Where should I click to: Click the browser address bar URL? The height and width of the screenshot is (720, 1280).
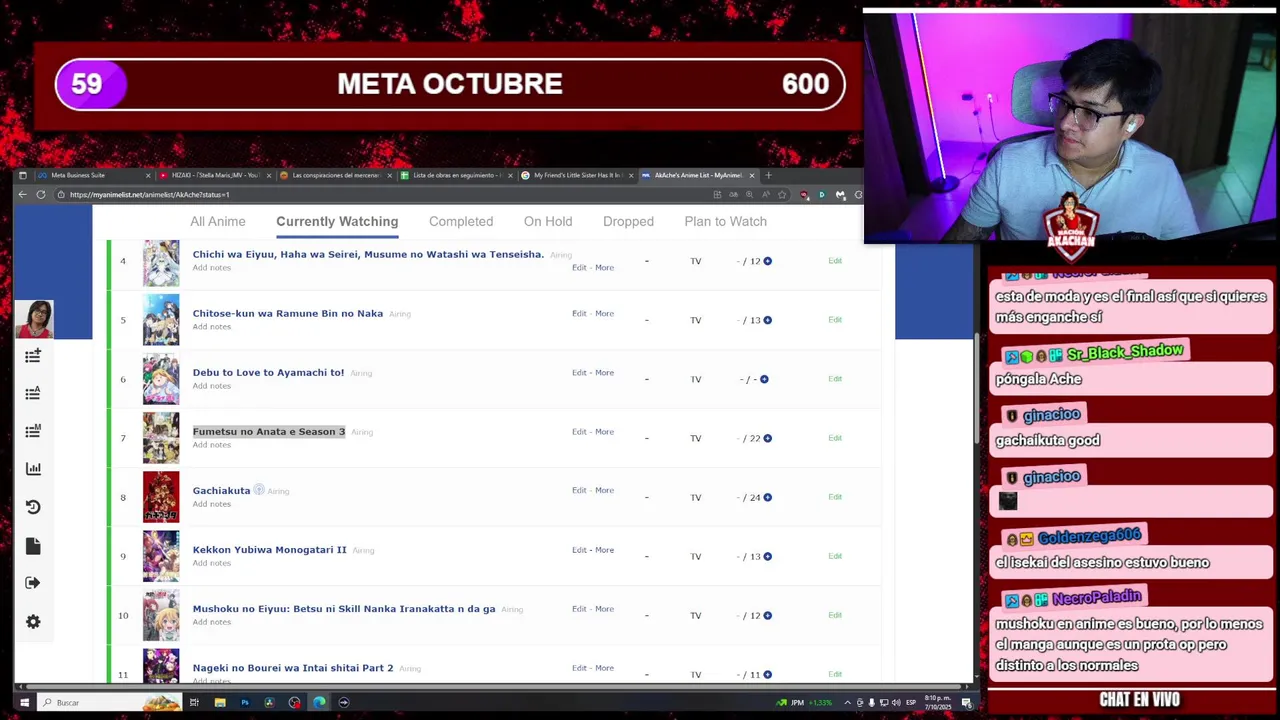coord(150,195)
